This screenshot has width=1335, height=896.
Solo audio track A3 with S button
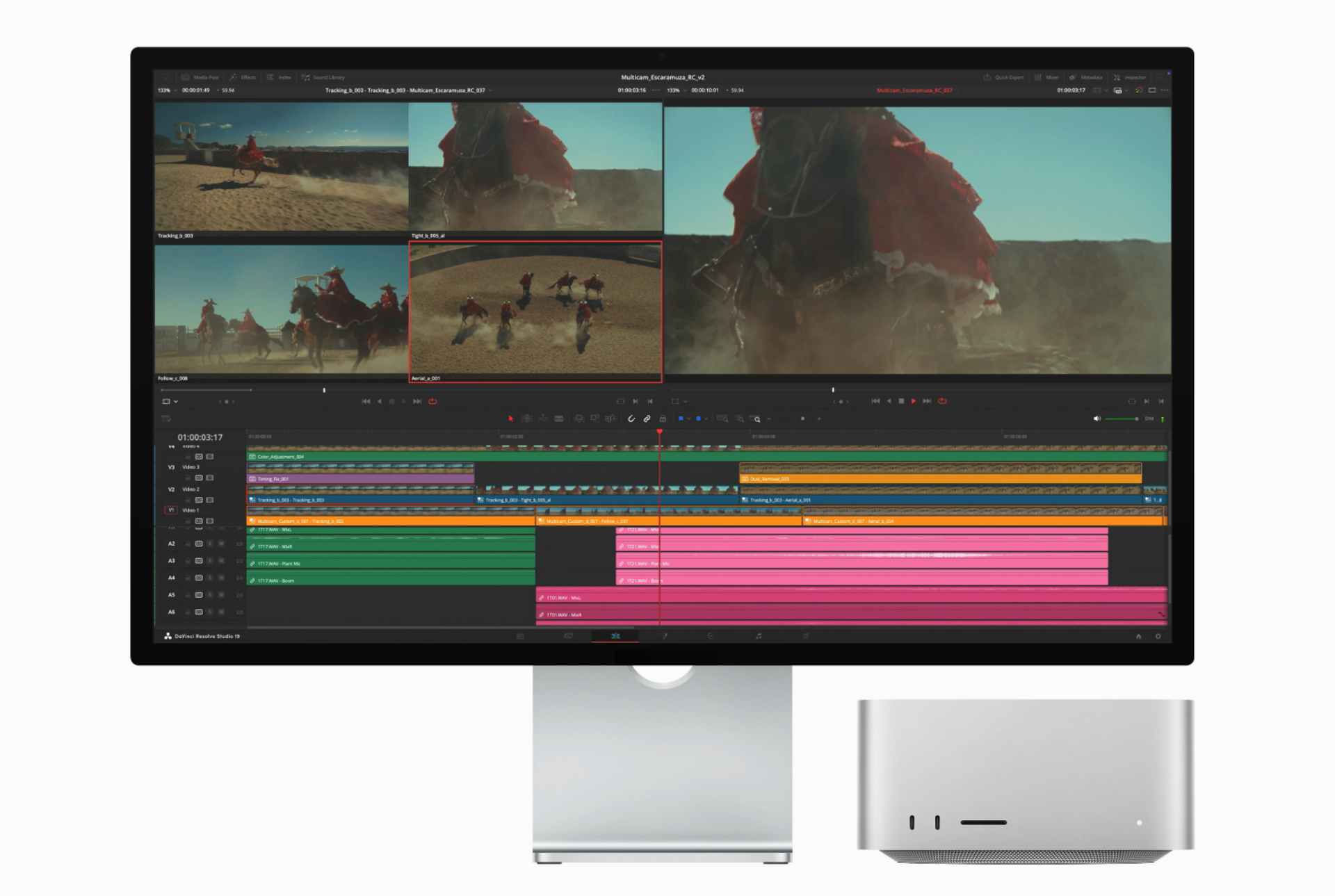[x=210, y=560]
